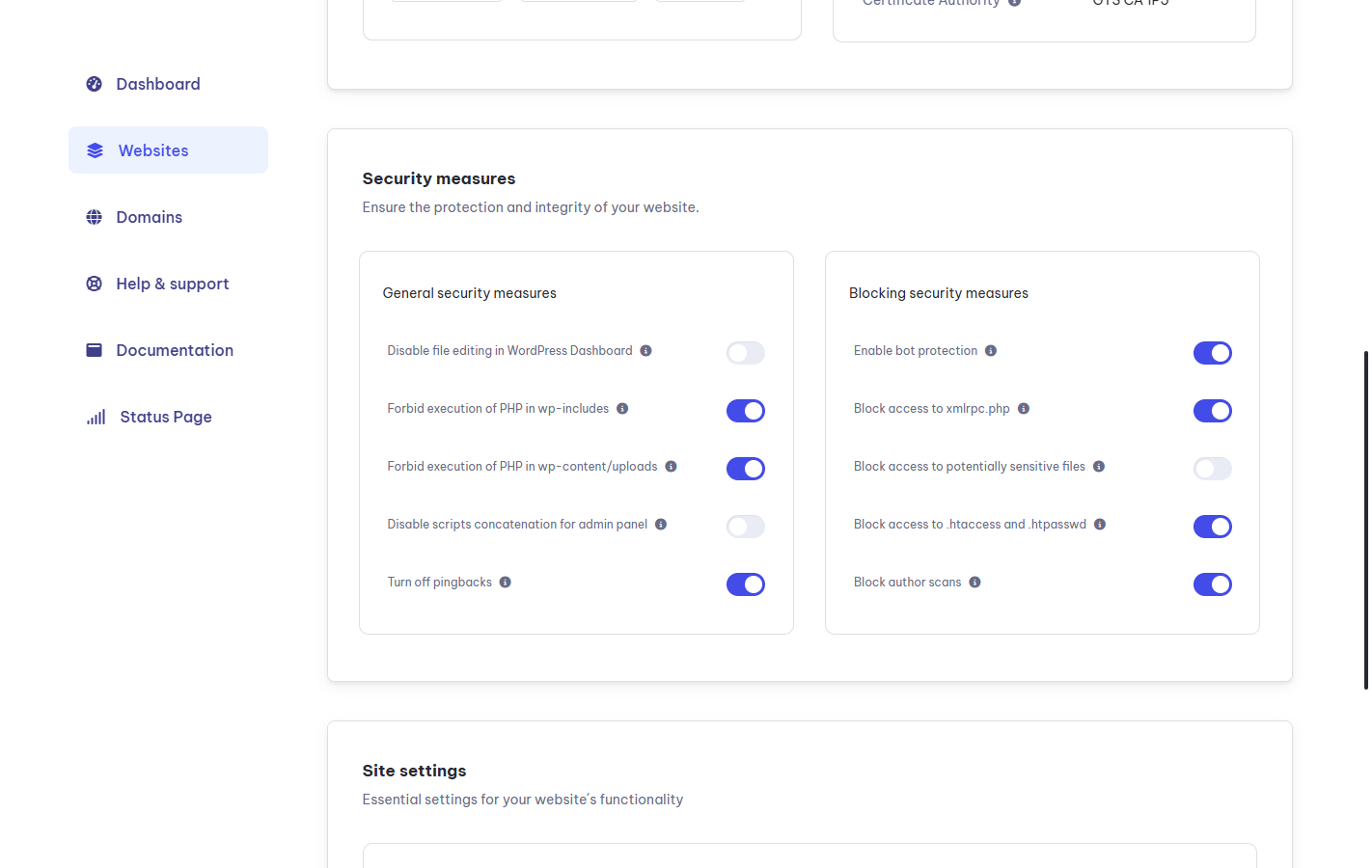Image resolution: width=1372 pixels, height=868 pixels.
Task: Select the Documentation book icon
Action: [x=93, y=349]
